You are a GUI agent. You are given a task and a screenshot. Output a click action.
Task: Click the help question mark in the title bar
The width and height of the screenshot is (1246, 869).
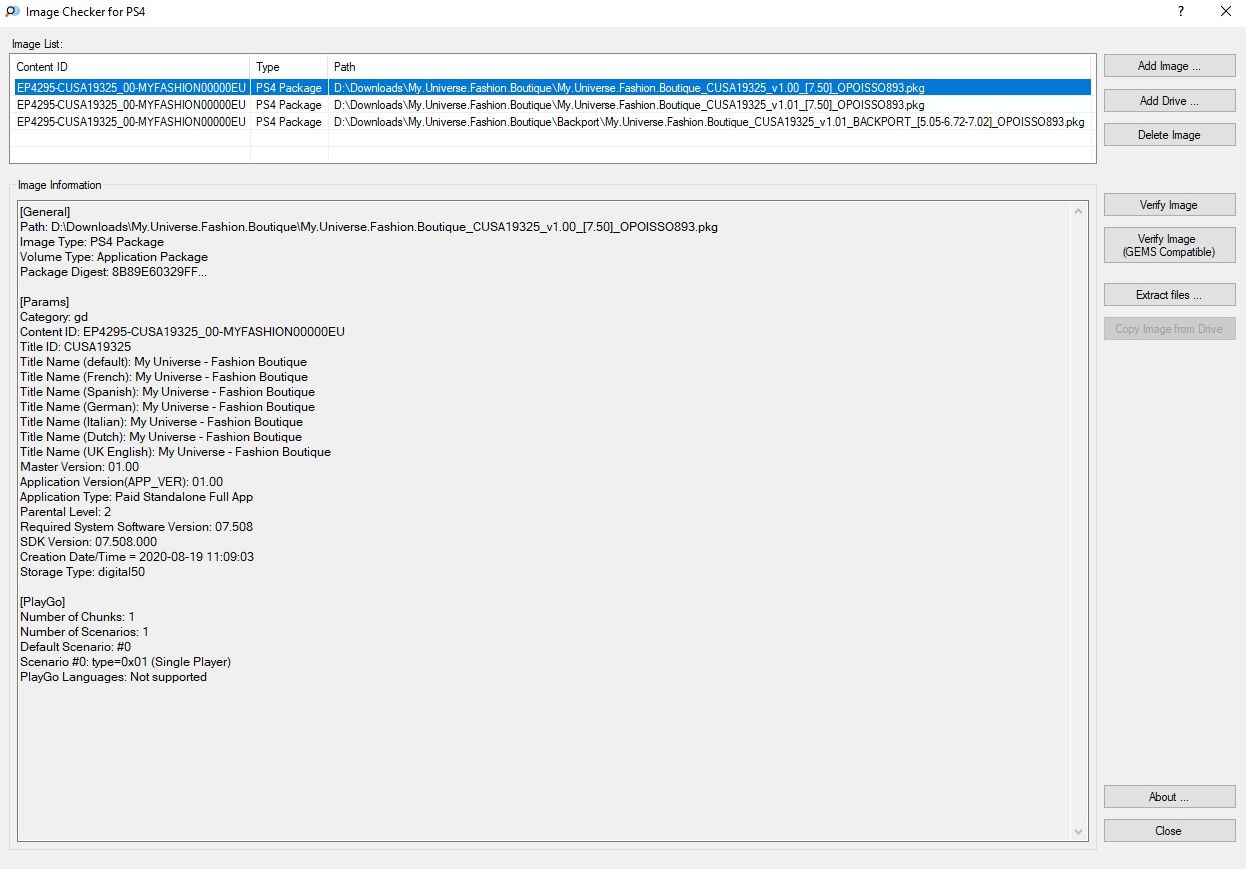pos(1181,12)
